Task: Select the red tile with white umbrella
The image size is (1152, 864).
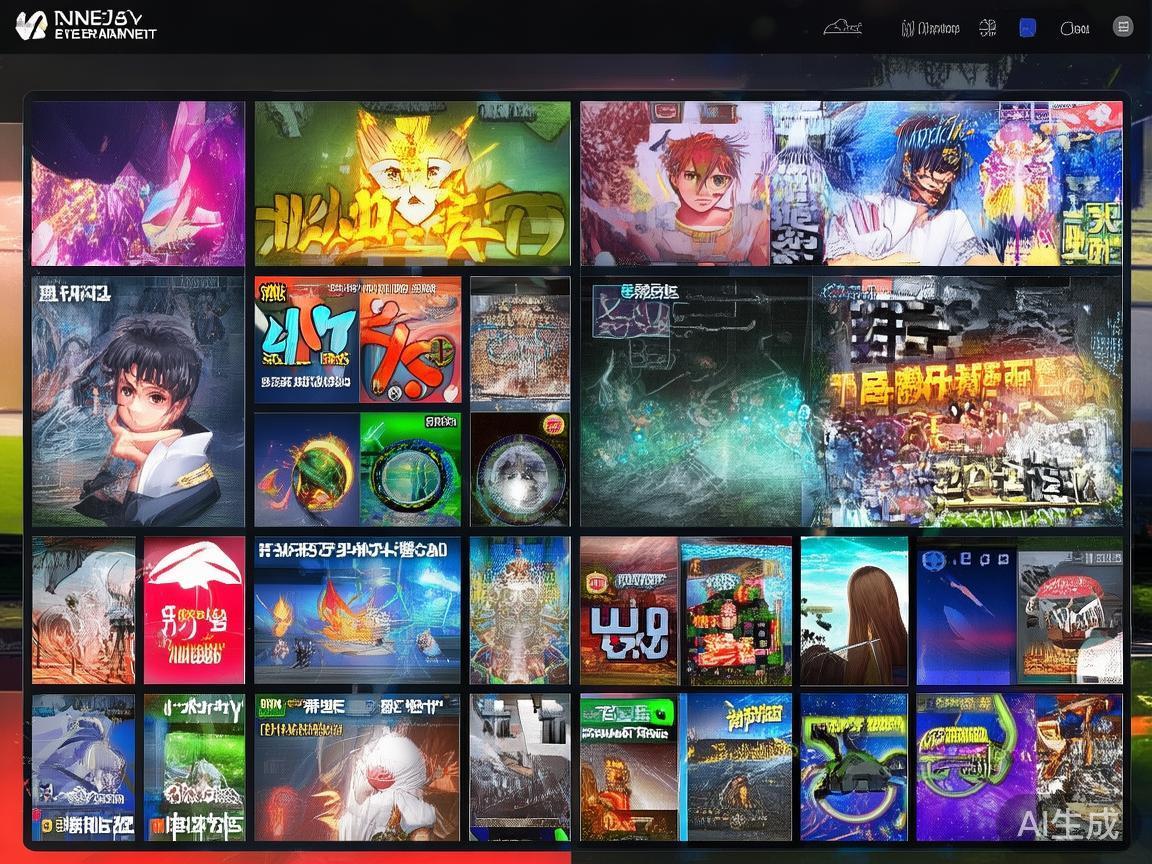Action: pyautogui.click(x=194, y=610)
